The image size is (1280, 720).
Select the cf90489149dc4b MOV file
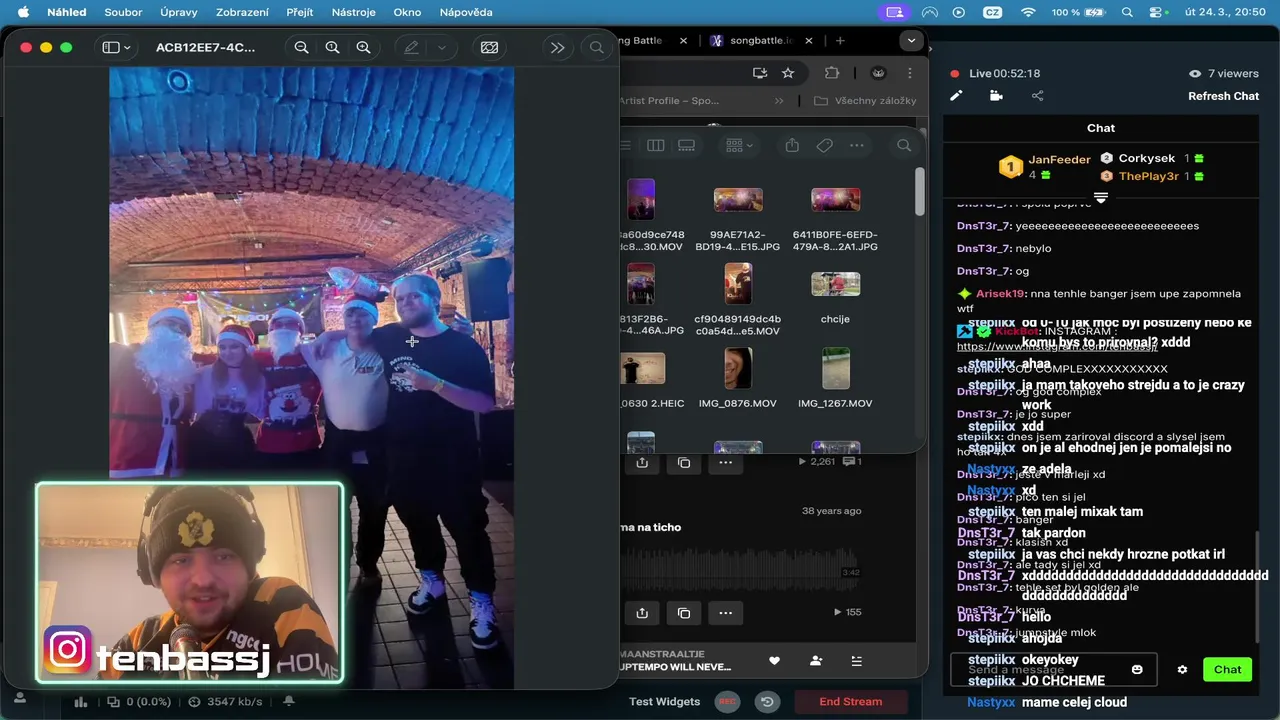pos(738,300)
